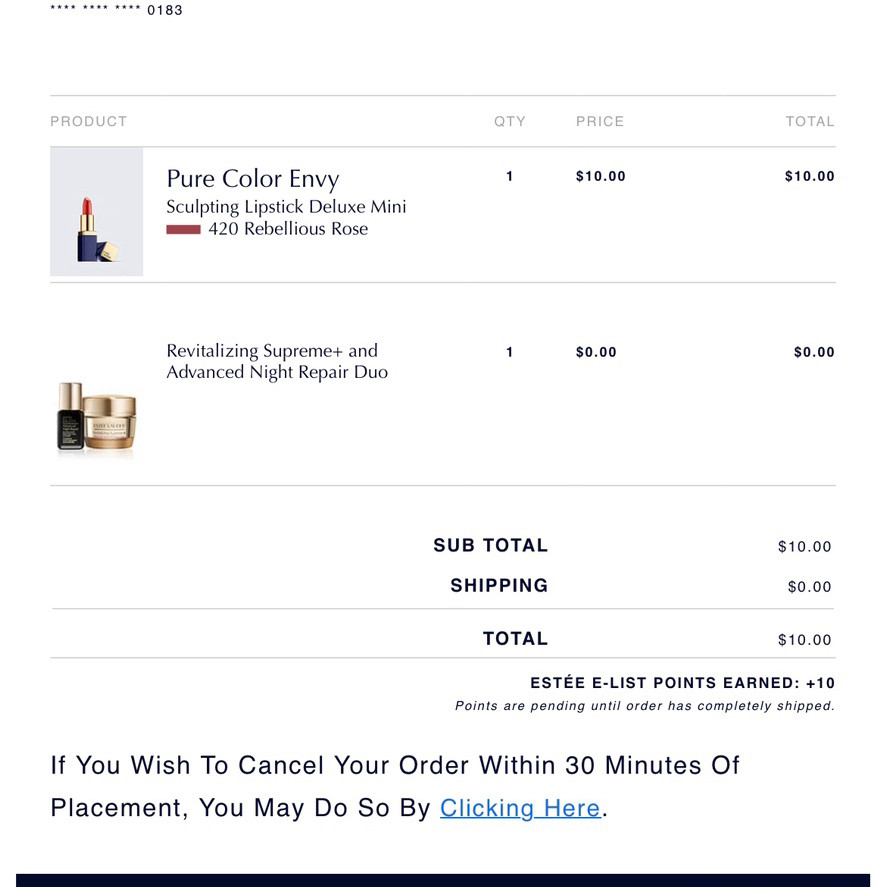Viewport: 886px width, 887px height.
Task: Click the QTY column header
Action: [510, 122]
